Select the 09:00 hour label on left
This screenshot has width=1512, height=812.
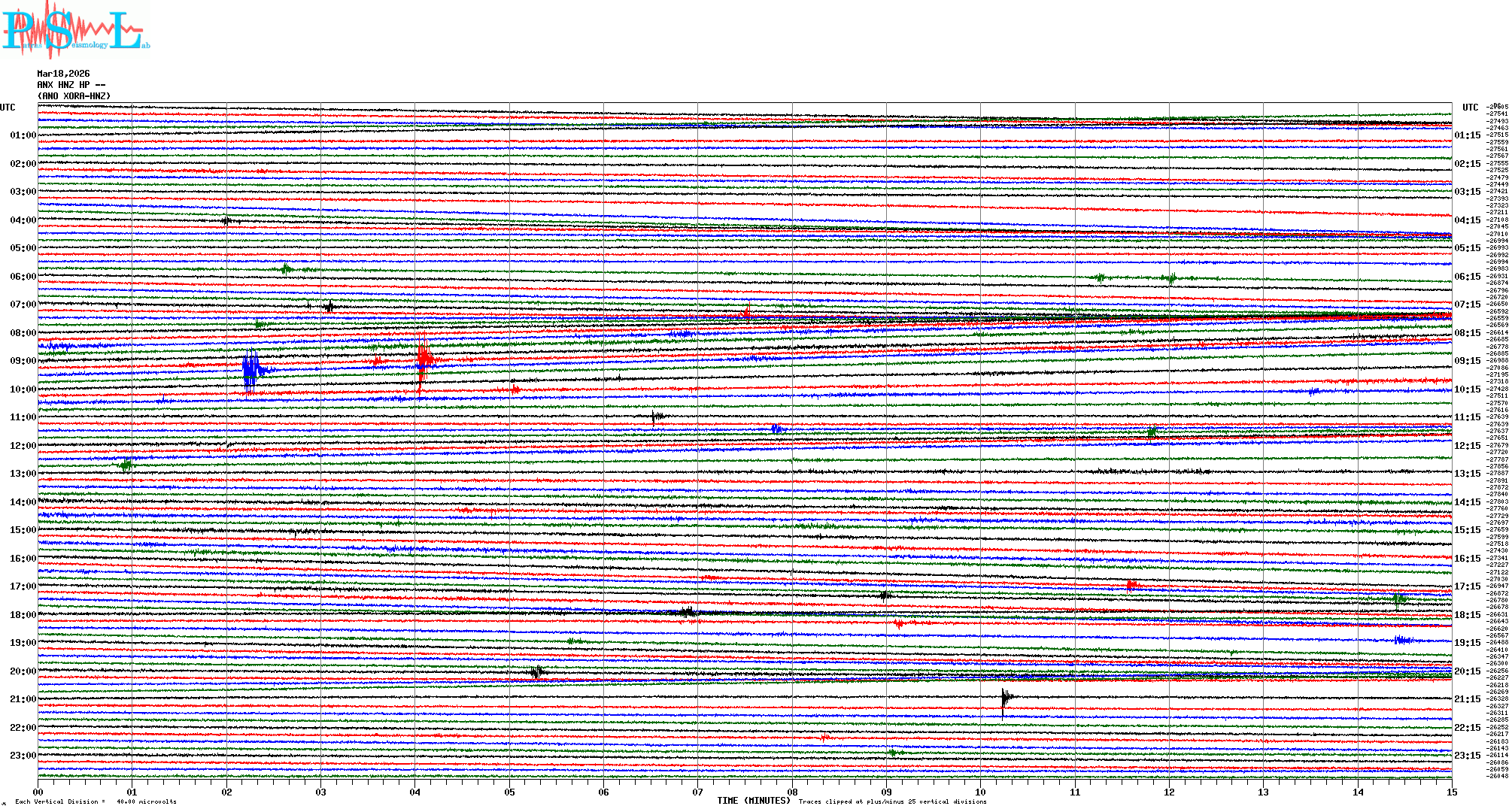23,361
